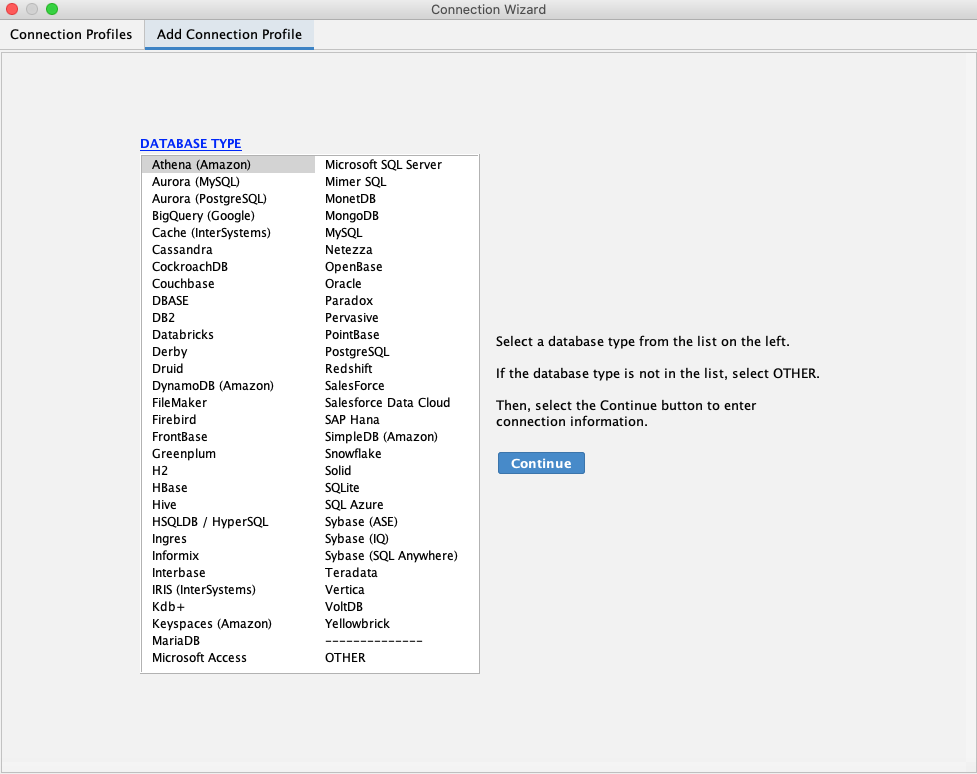This screenshot has width=977, height=774.
Task: Choose Redshift from the list
Action: click(348, 369)
